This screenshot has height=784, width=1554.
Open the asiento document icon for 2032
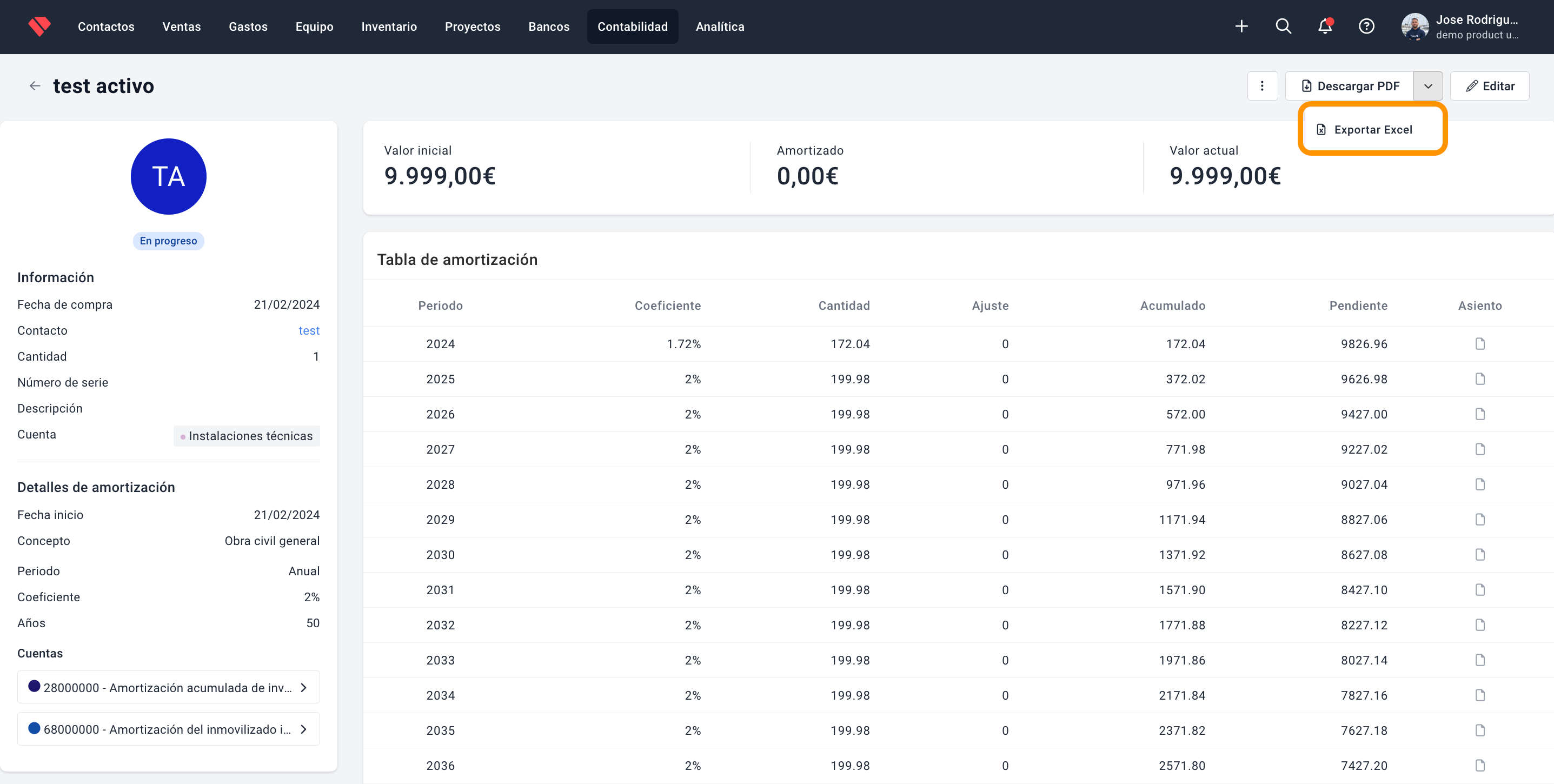point(1480,625)
